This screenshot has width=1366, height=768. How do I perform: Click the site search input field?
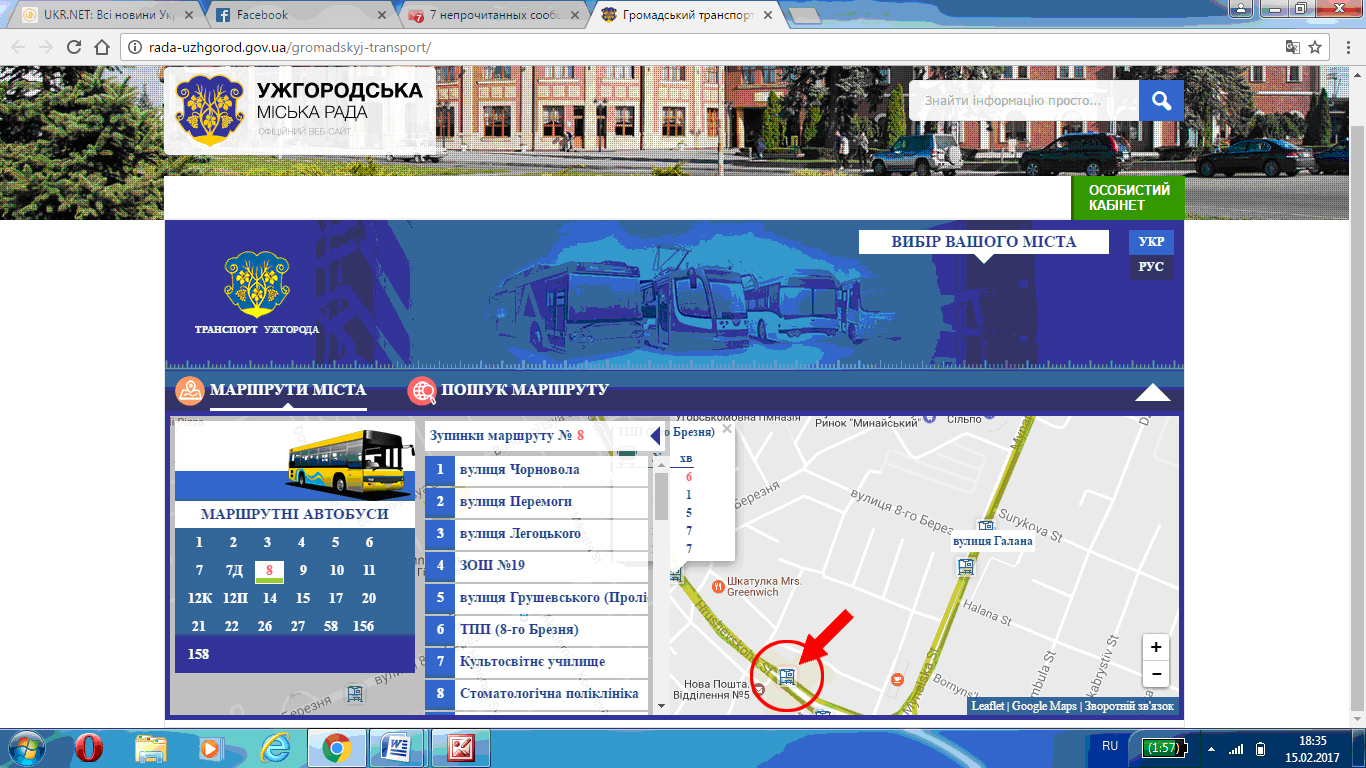pos(1026,100)
